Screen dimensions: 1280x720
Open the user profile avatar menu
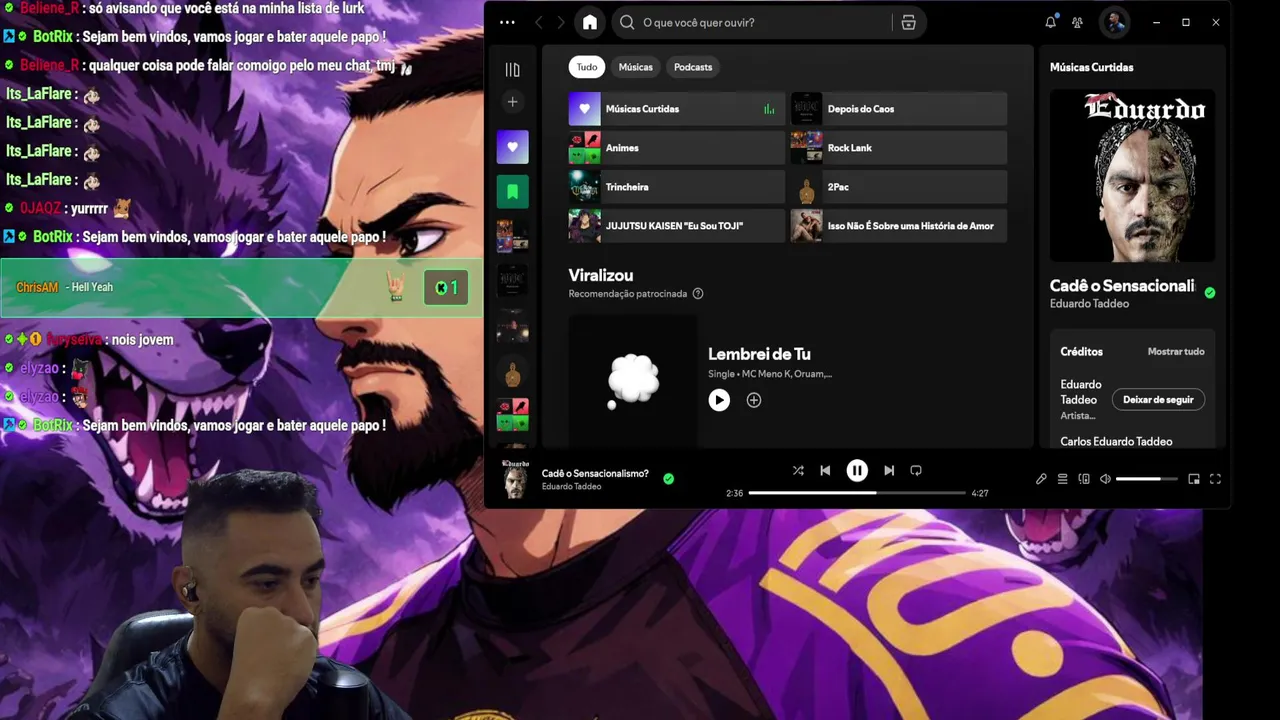click(x=1114, y=22)
